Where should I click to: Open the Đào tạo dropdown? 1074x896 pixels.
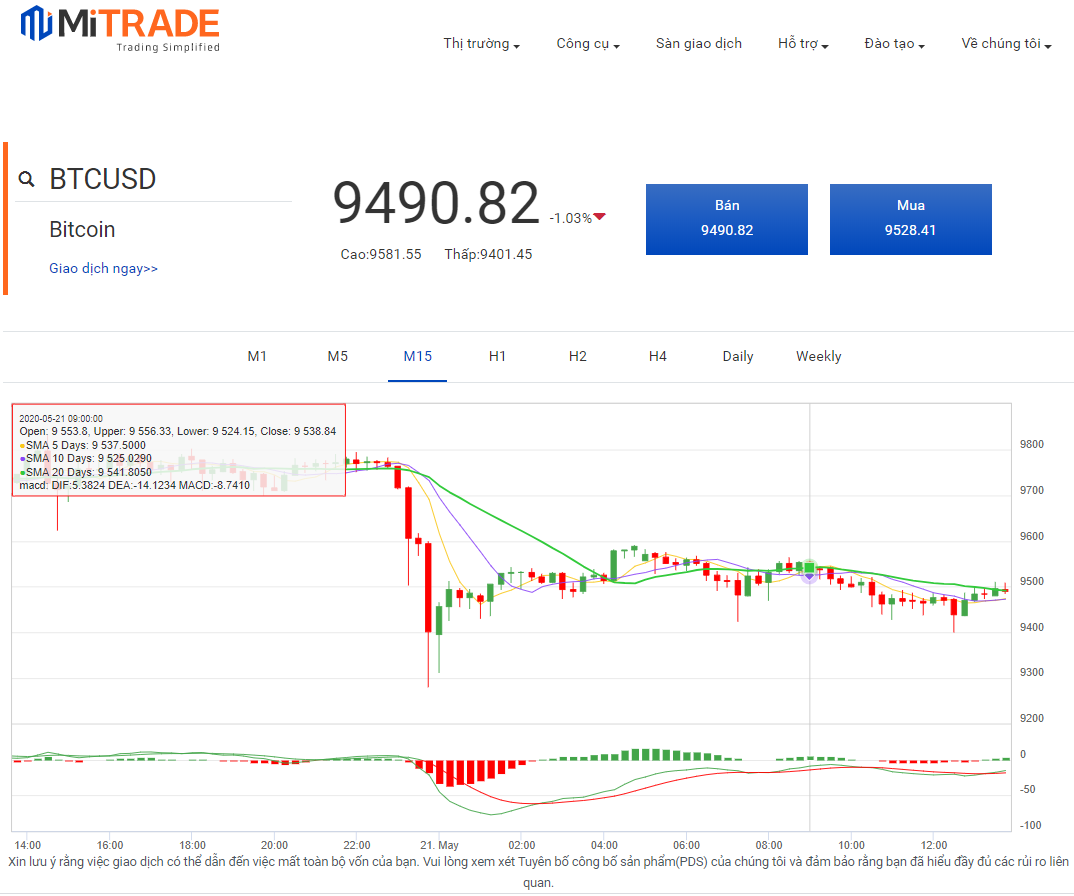click(x=894, y=44)
